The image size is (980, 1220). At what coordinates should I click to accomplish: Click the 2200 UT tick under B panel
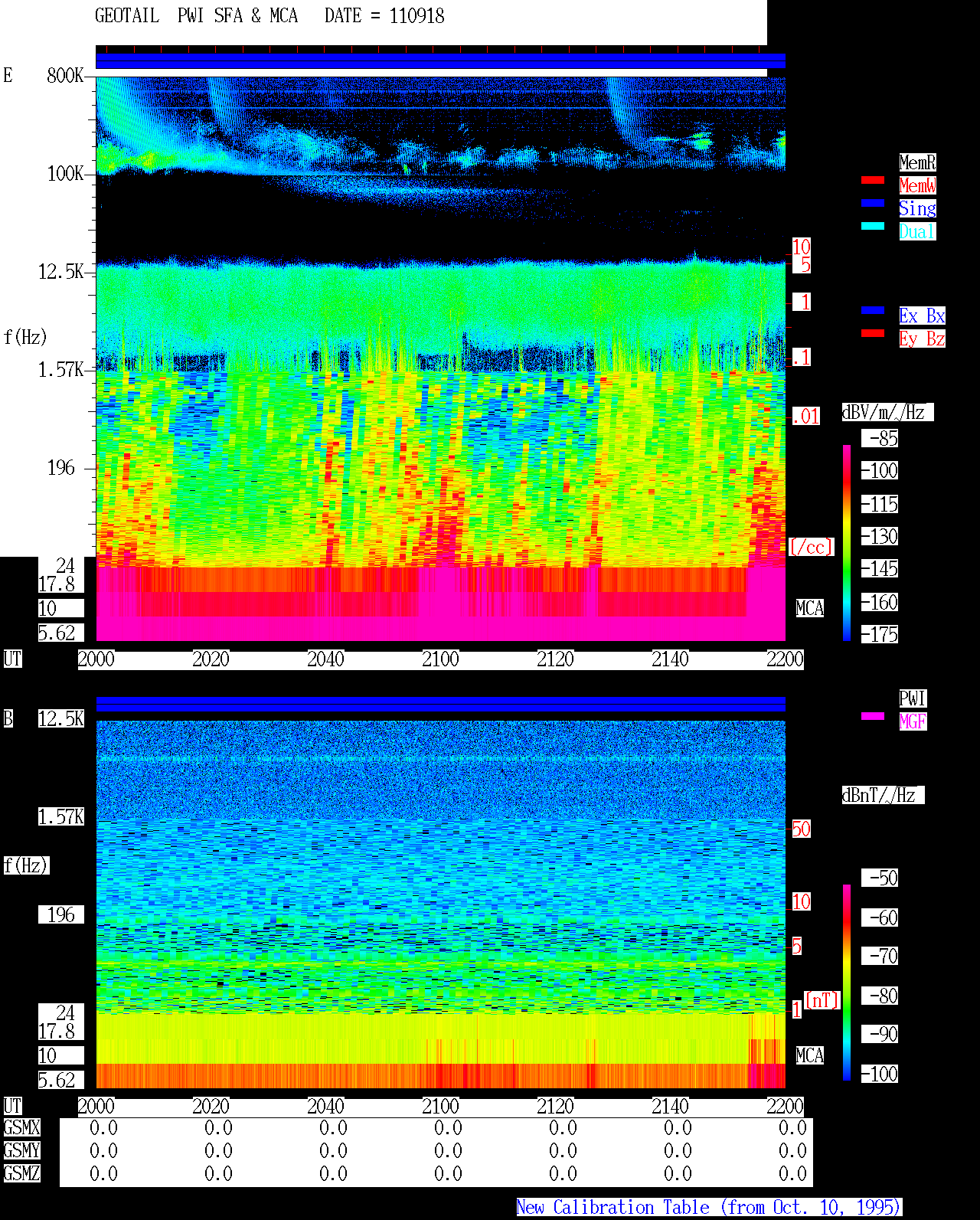(x=785, y=1106)
